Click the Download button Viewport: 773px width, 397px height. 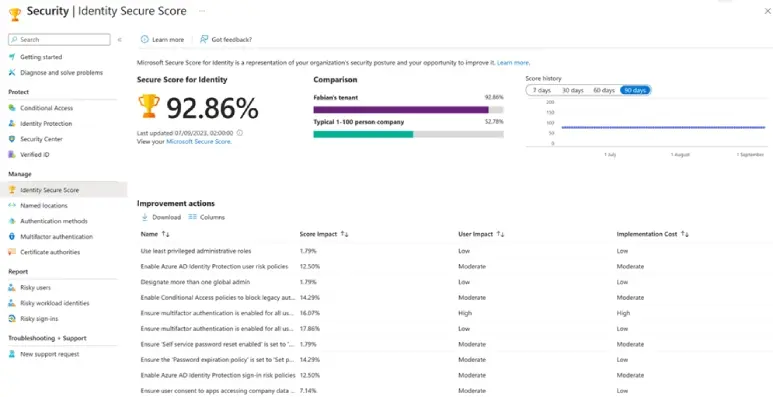tap(161, 217)
